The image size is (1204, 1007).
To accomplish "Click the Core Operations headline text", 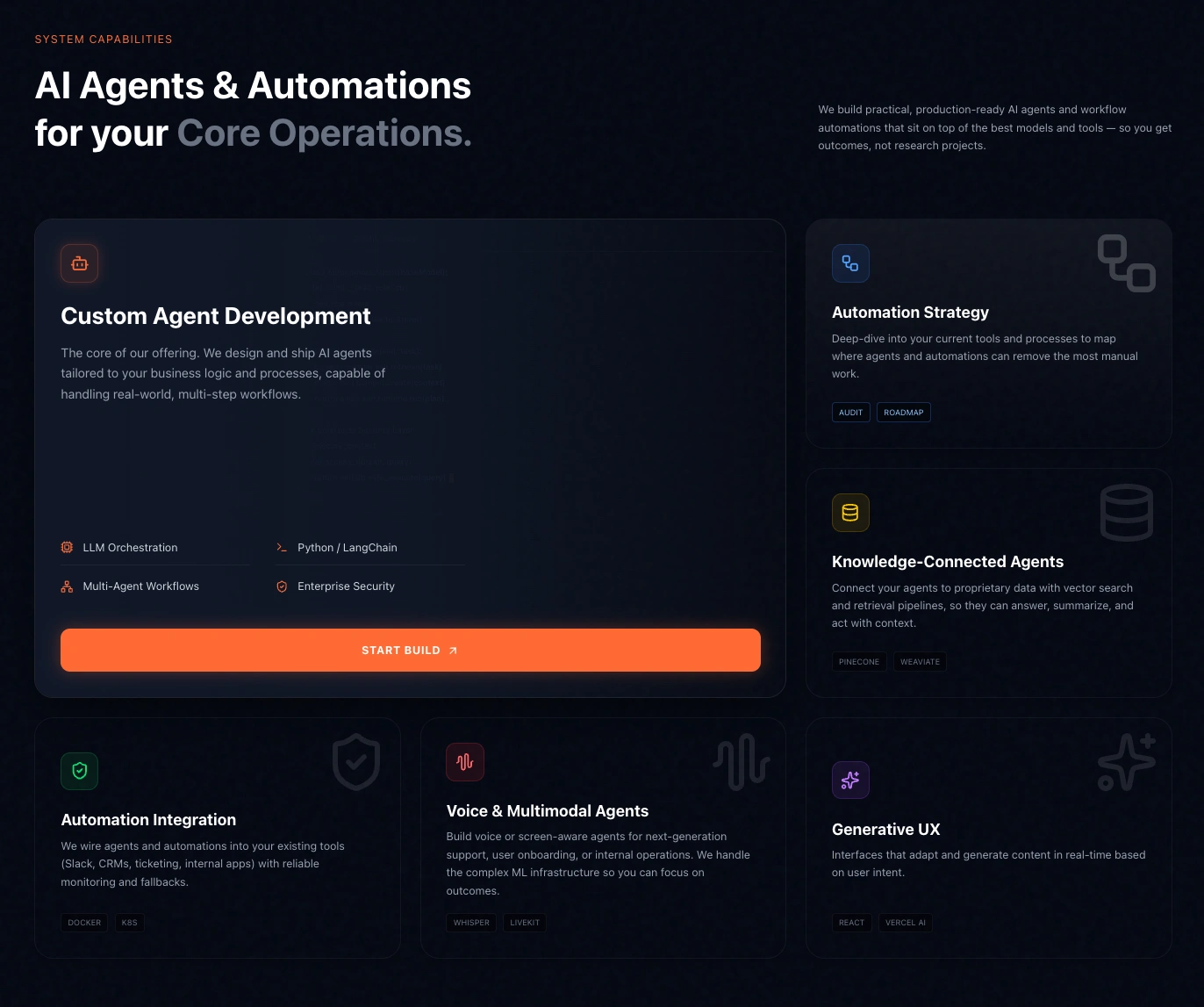I will (325, 133).
